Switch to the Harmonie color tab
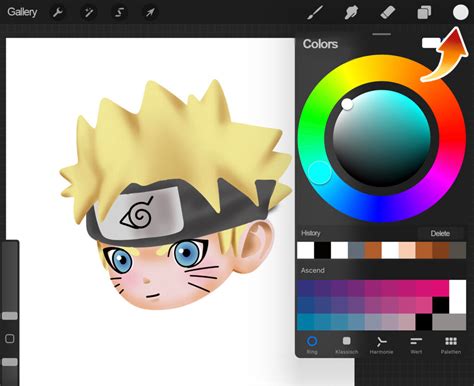 pyautogui.click(x=381, y=345)
